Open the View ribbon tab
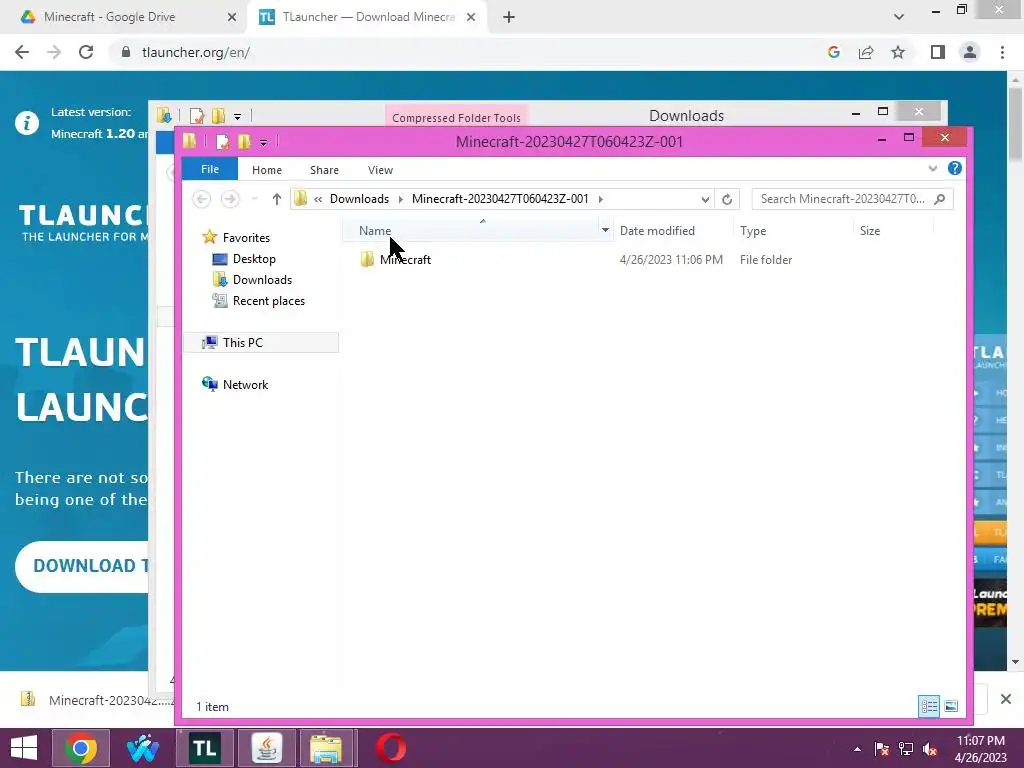The width and height of the screenshot is (1024, 768). (380, 170)
